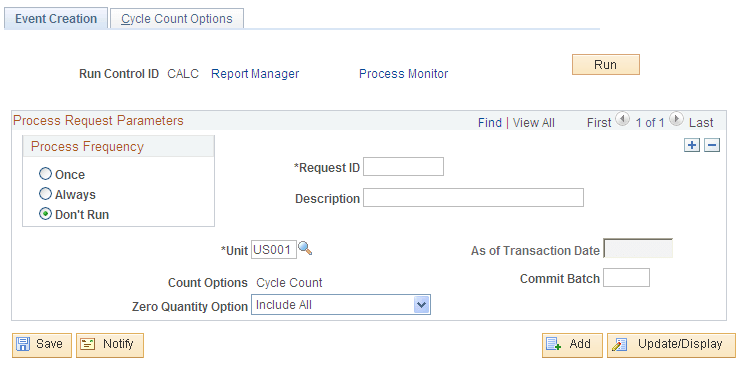
Task: Add a new row with plus icon
Action: pyautogui.click(x=692, y=146)
